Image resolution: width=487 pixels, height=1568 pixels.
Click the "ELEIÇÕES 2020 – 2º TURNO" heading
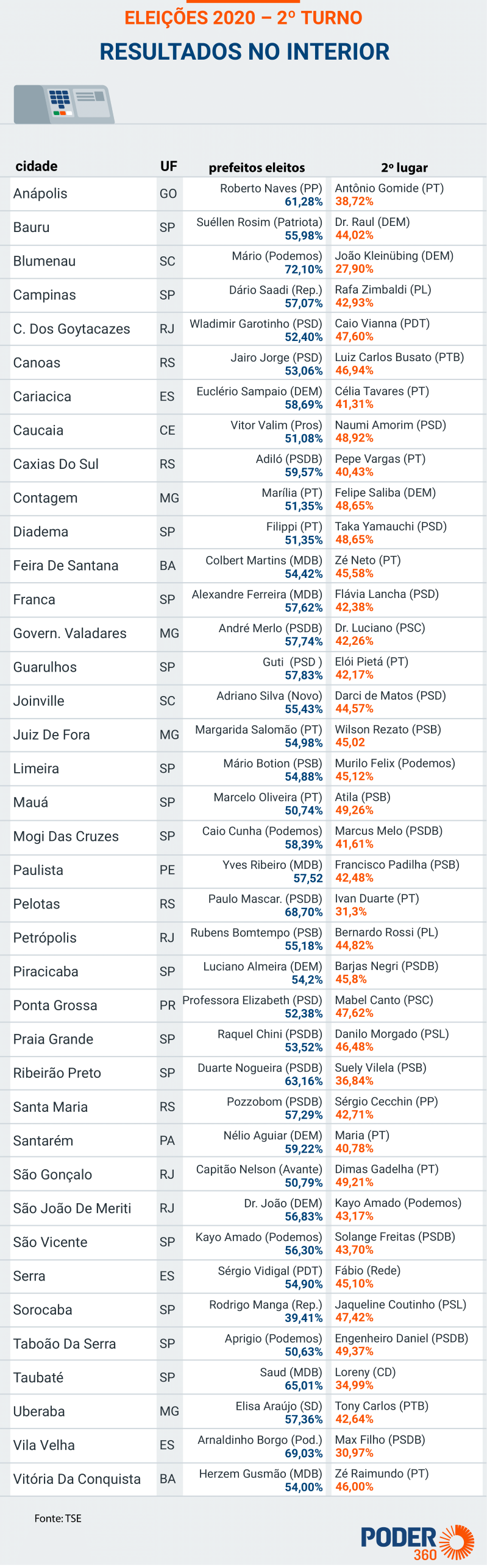click(243, 18)
